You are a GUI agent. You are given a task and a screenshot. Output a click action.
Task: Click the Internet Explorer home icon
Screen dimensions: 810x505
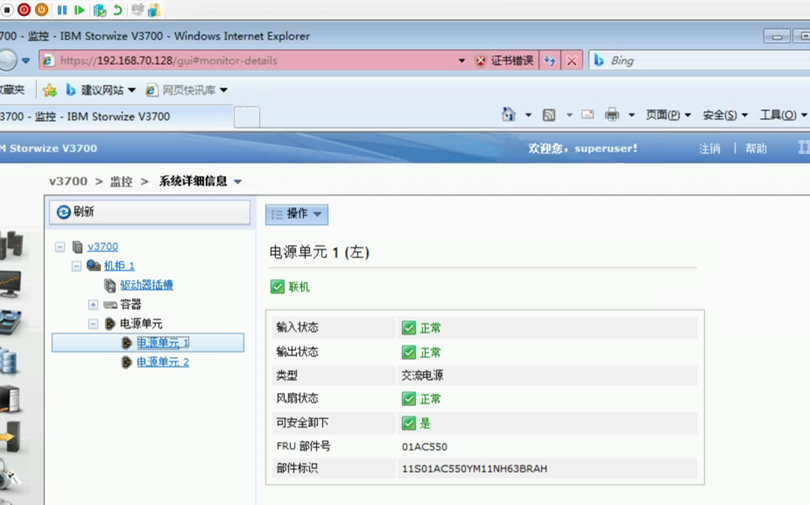(x=509, y=115)
